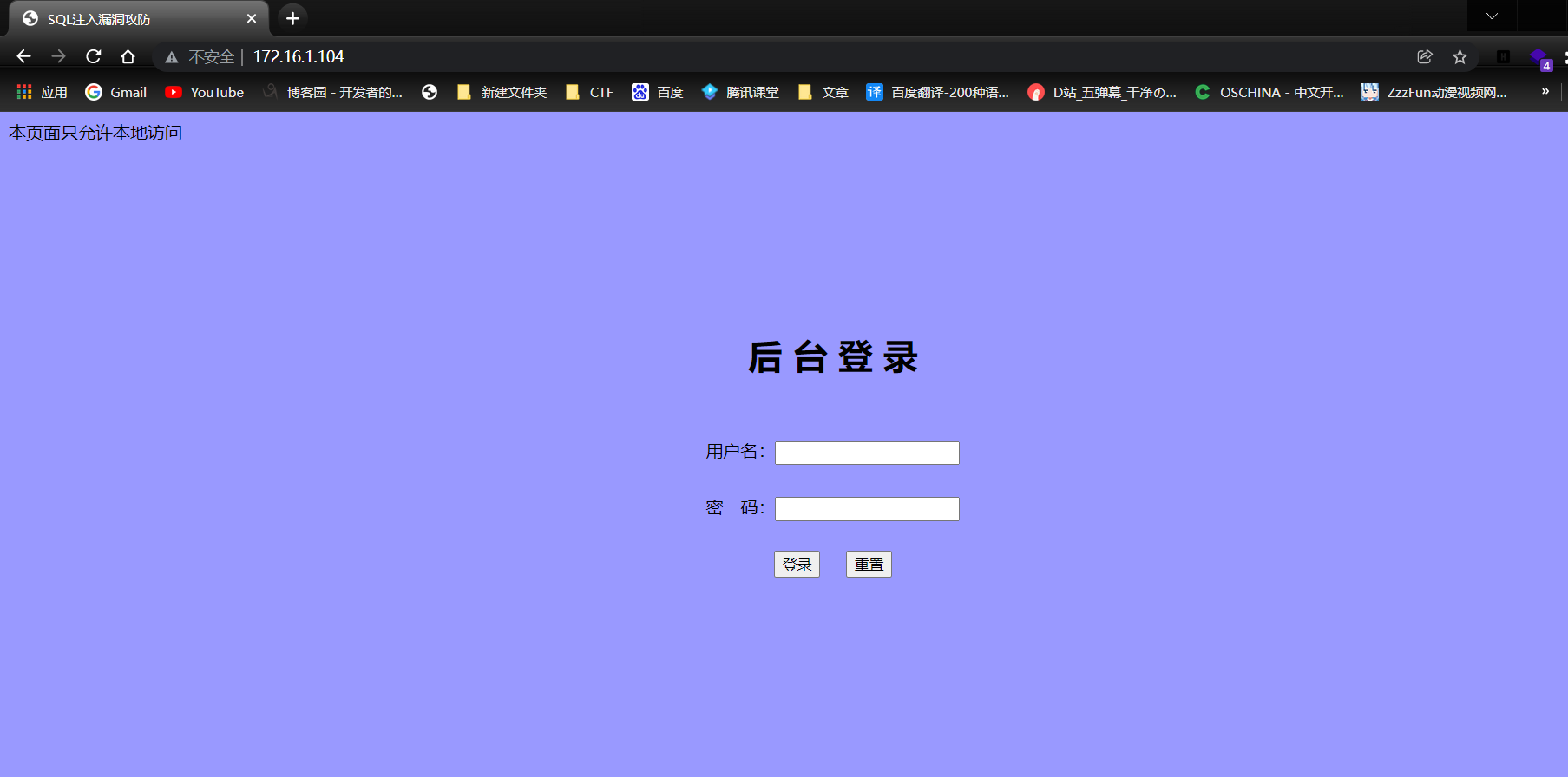Open the unnamed globe bookmark
Screen dimensions: 1568x777
pyautogui.click(x=430, y=92)
